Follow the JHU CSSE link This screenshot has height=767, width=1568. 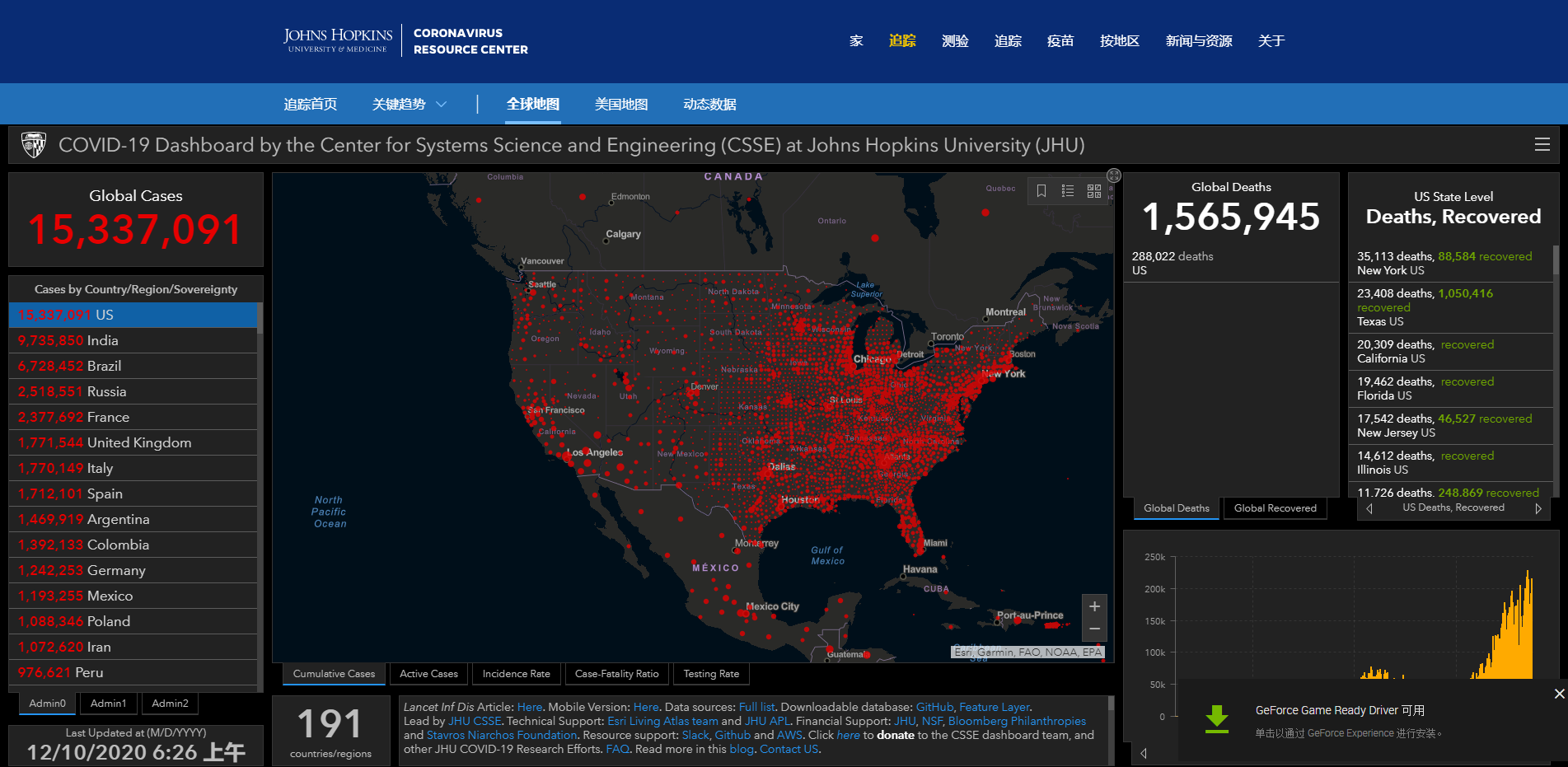pos(475,721)
